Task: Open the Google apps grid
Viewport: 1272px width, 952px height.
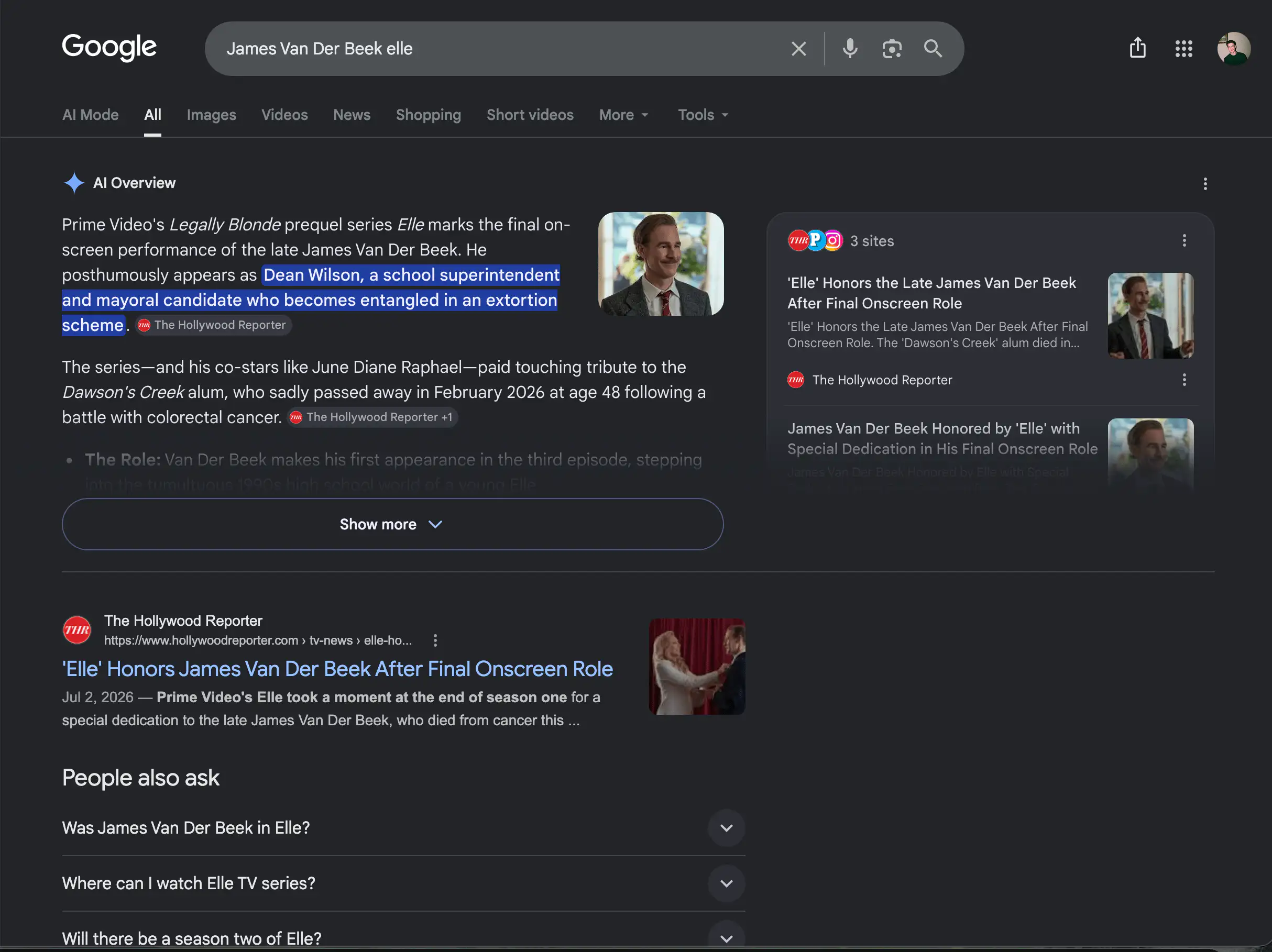Action: [x=1183, y=48]
